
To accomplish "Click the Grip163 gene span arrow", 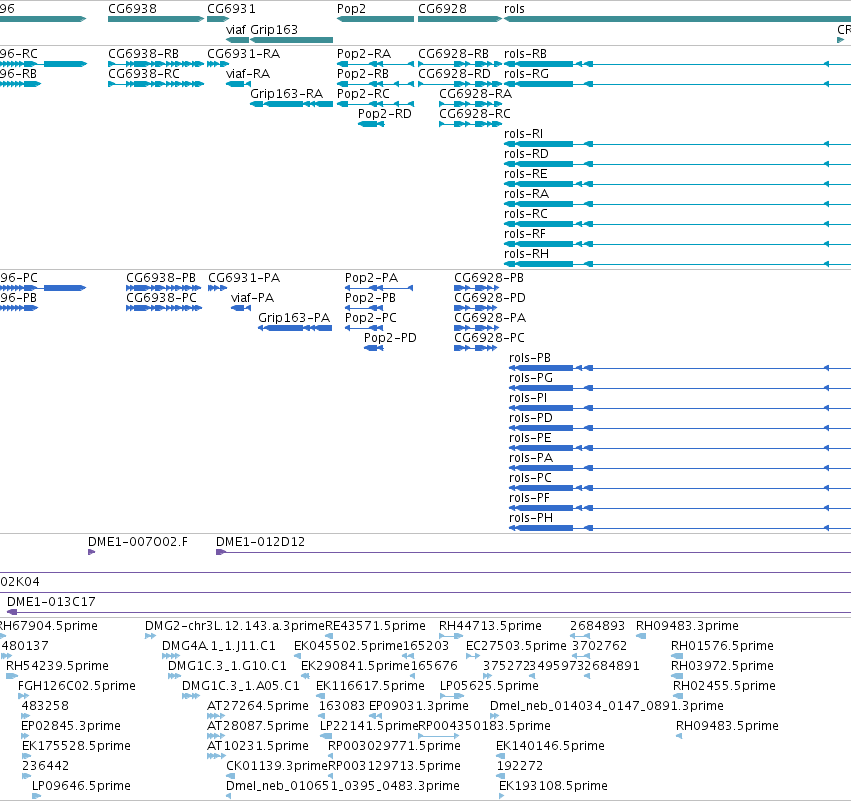I will (x=291, y=40).
